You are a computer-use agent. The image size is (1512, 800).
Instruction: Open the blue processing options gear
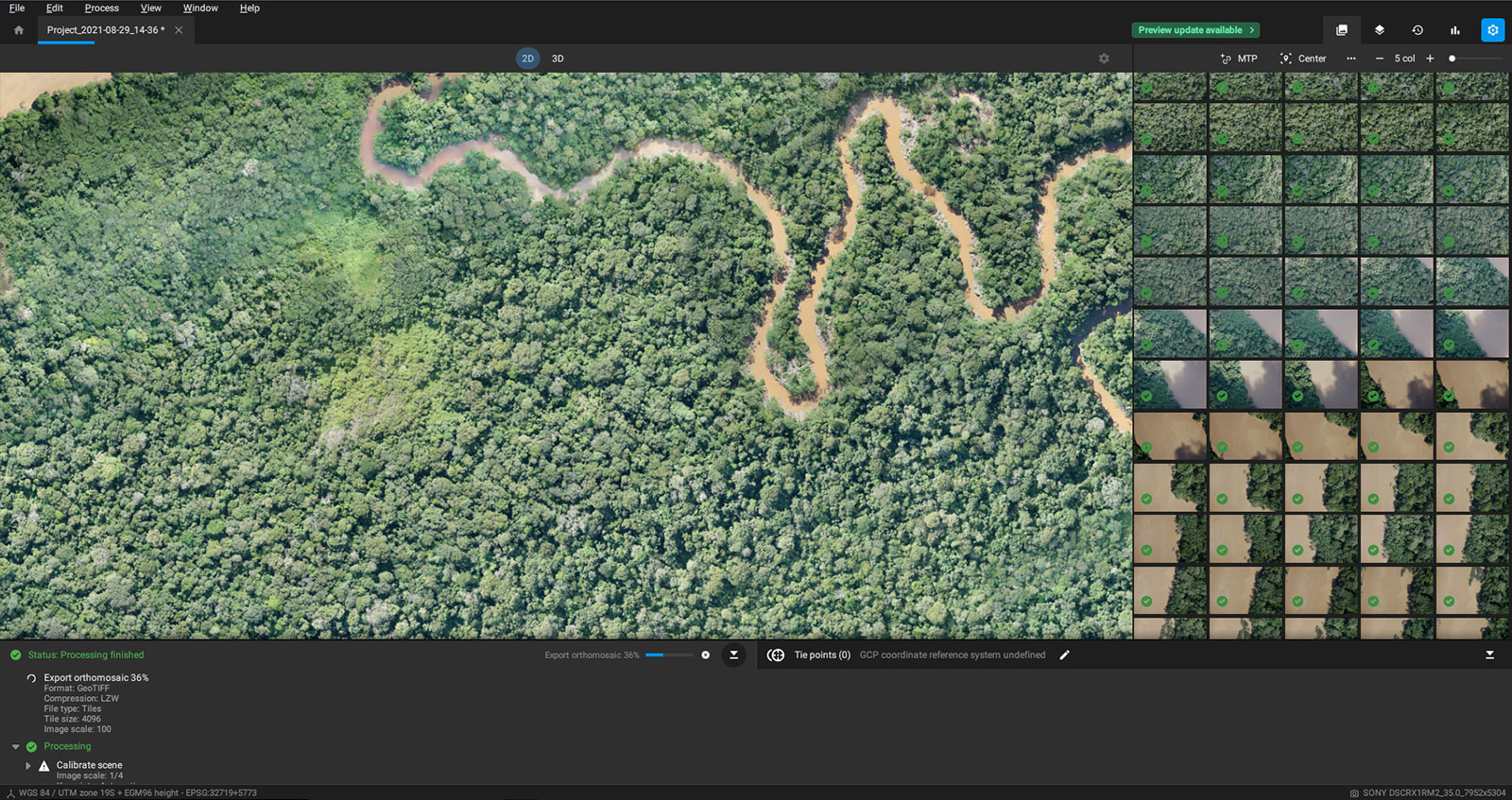click(x=1492, y=30)
